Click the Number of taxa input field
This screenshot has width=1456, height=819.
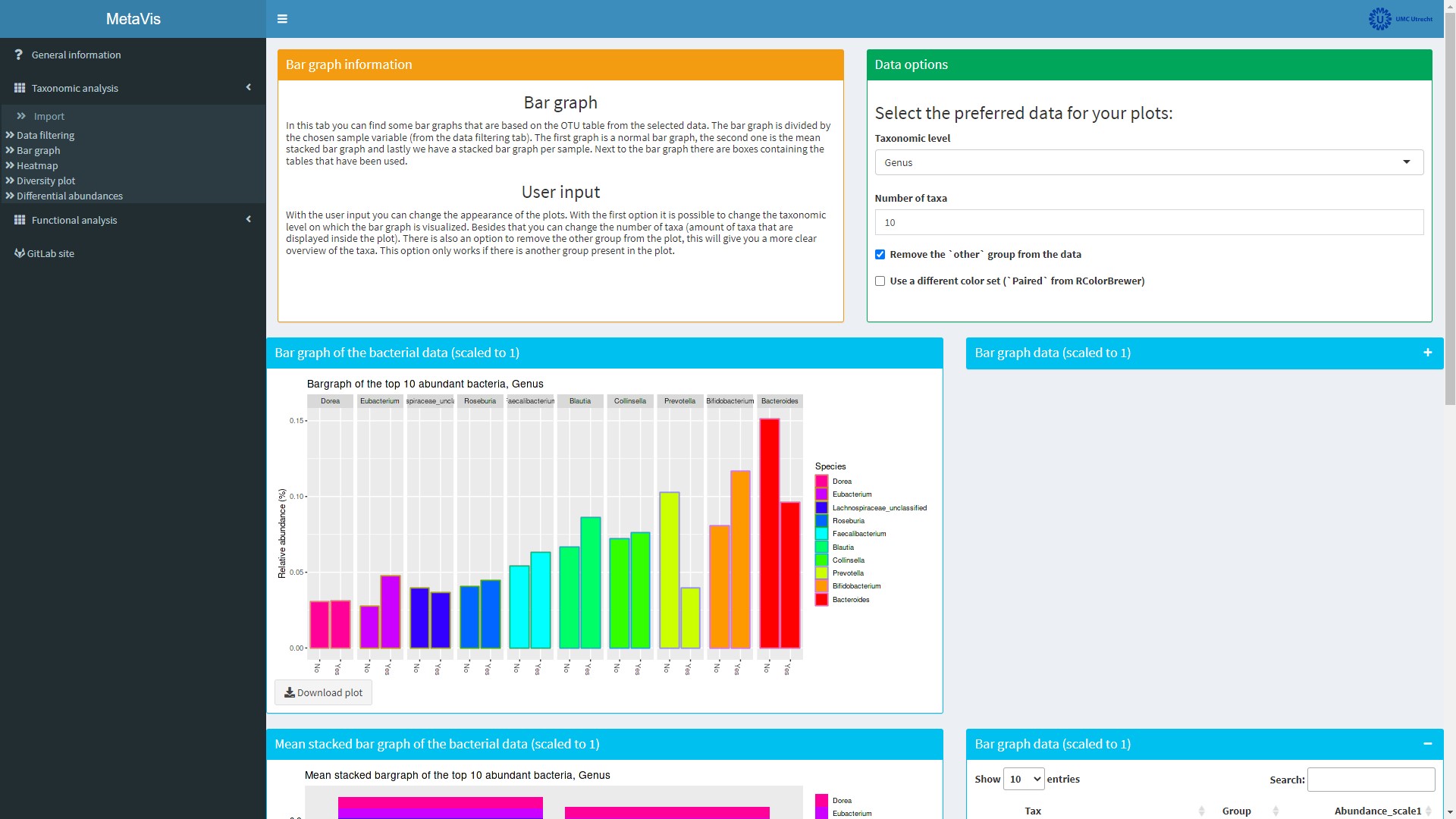point(1149,222)
